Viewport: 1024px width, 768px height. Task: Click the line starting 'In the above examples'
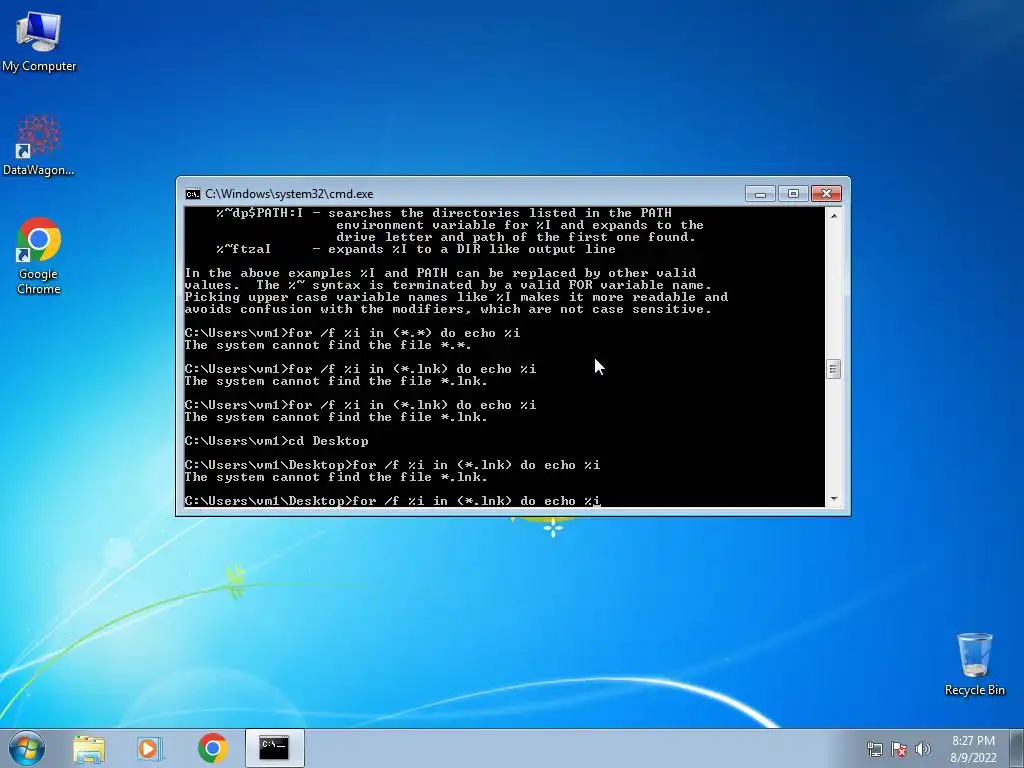click(440, 273)
